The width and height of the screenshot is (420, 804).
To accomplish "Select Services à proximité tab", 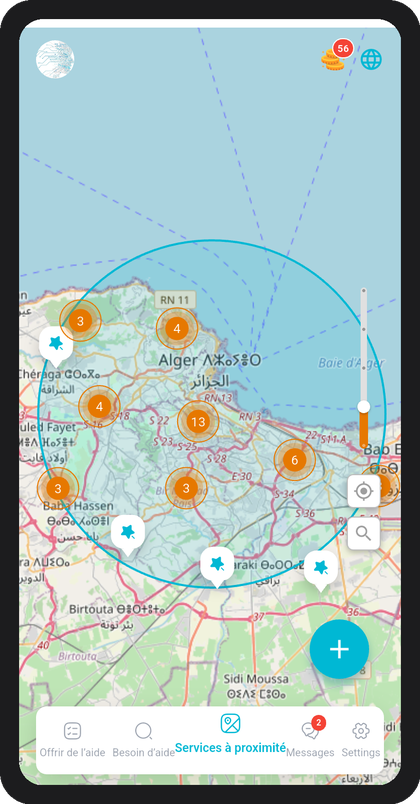I will click(x=230, y=734).
